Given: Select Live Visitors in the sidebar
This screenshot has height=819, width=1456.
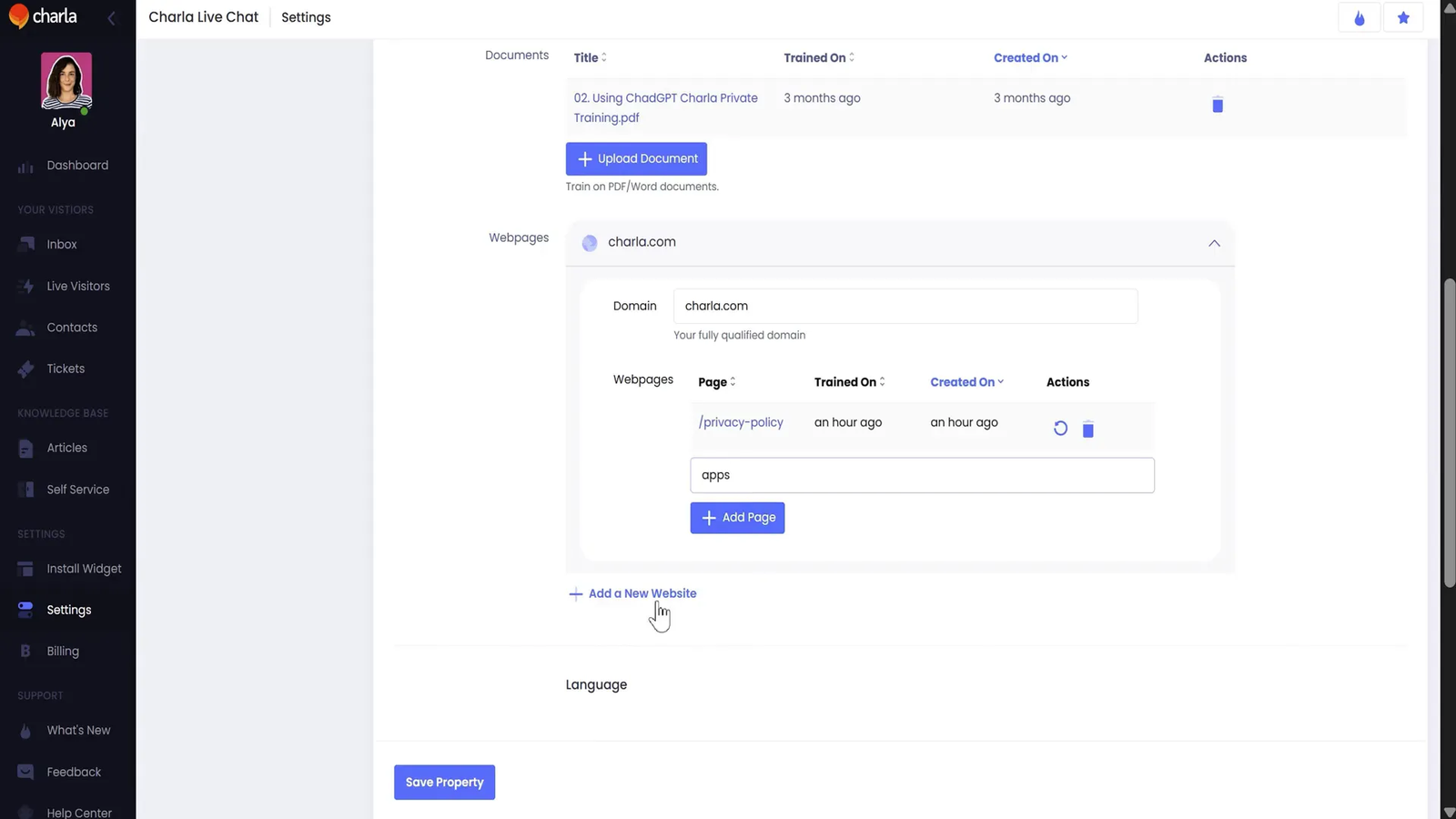Looking at the screenshot, I should click(80, 286).
